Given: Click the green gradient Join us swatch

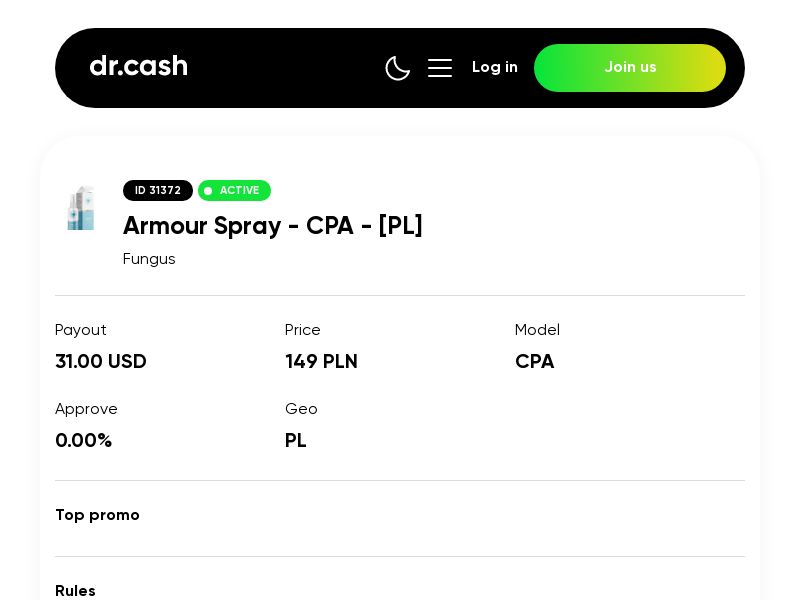Looking at the screenshot, I should coord(630,68).
